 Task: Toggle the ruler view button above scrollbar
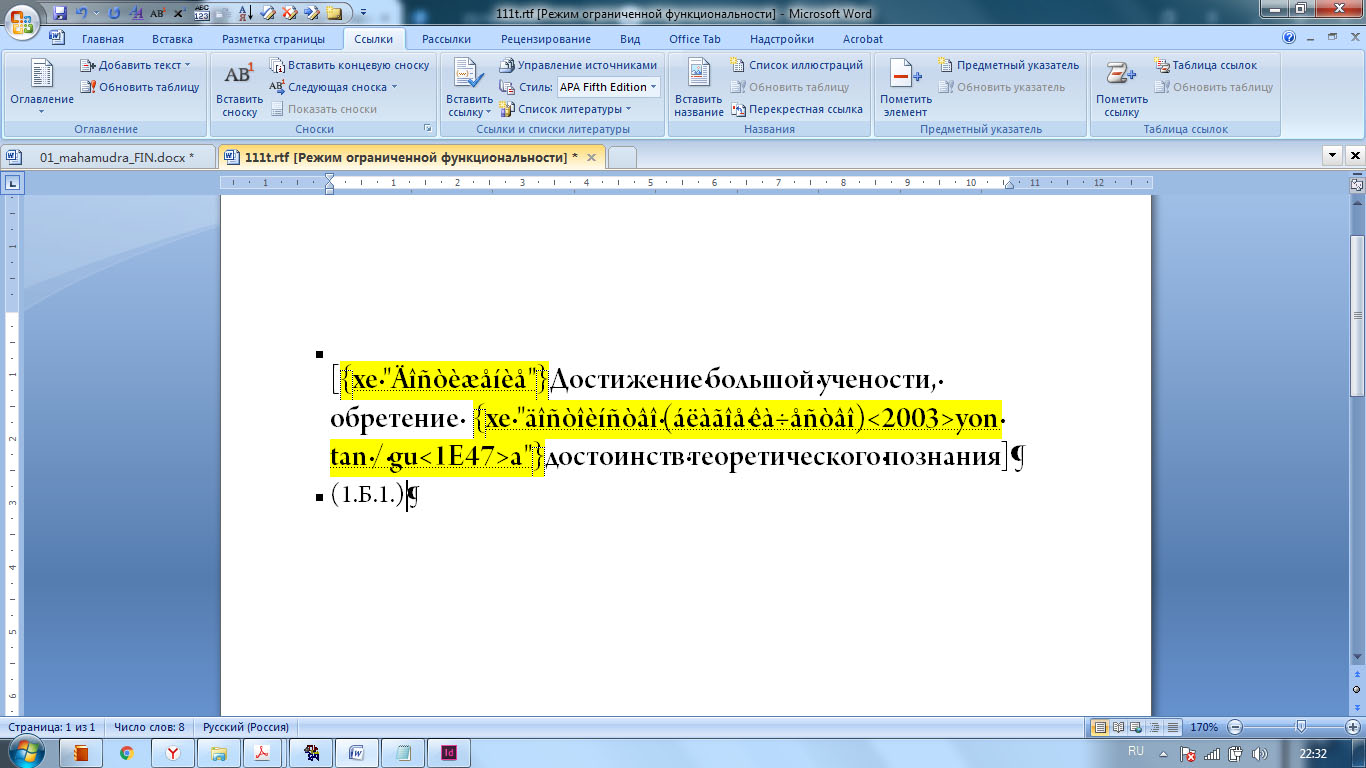[x=1357, y=185]
